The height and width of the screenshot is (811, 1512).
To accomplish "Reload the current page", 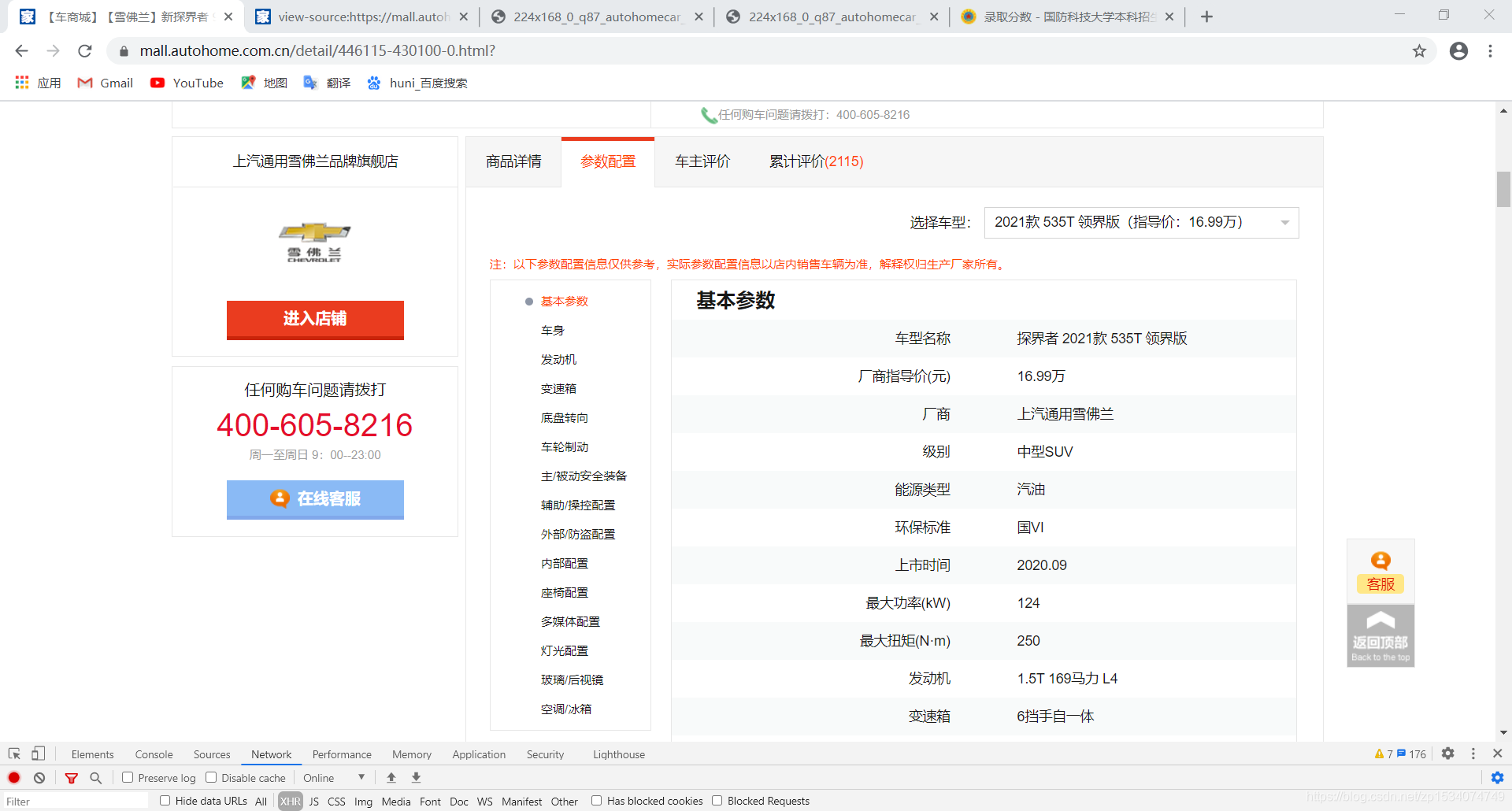I will 85,51.
